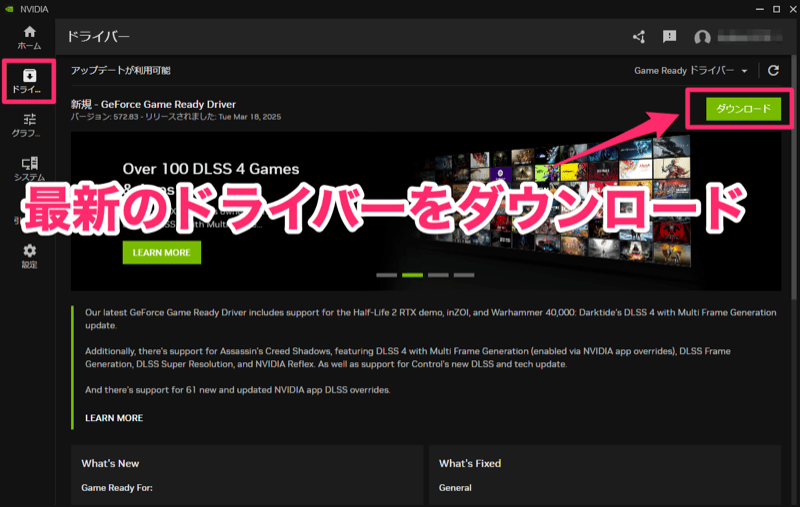
Task: Open the feedback speech bubble icon
Action: [669, 37]
